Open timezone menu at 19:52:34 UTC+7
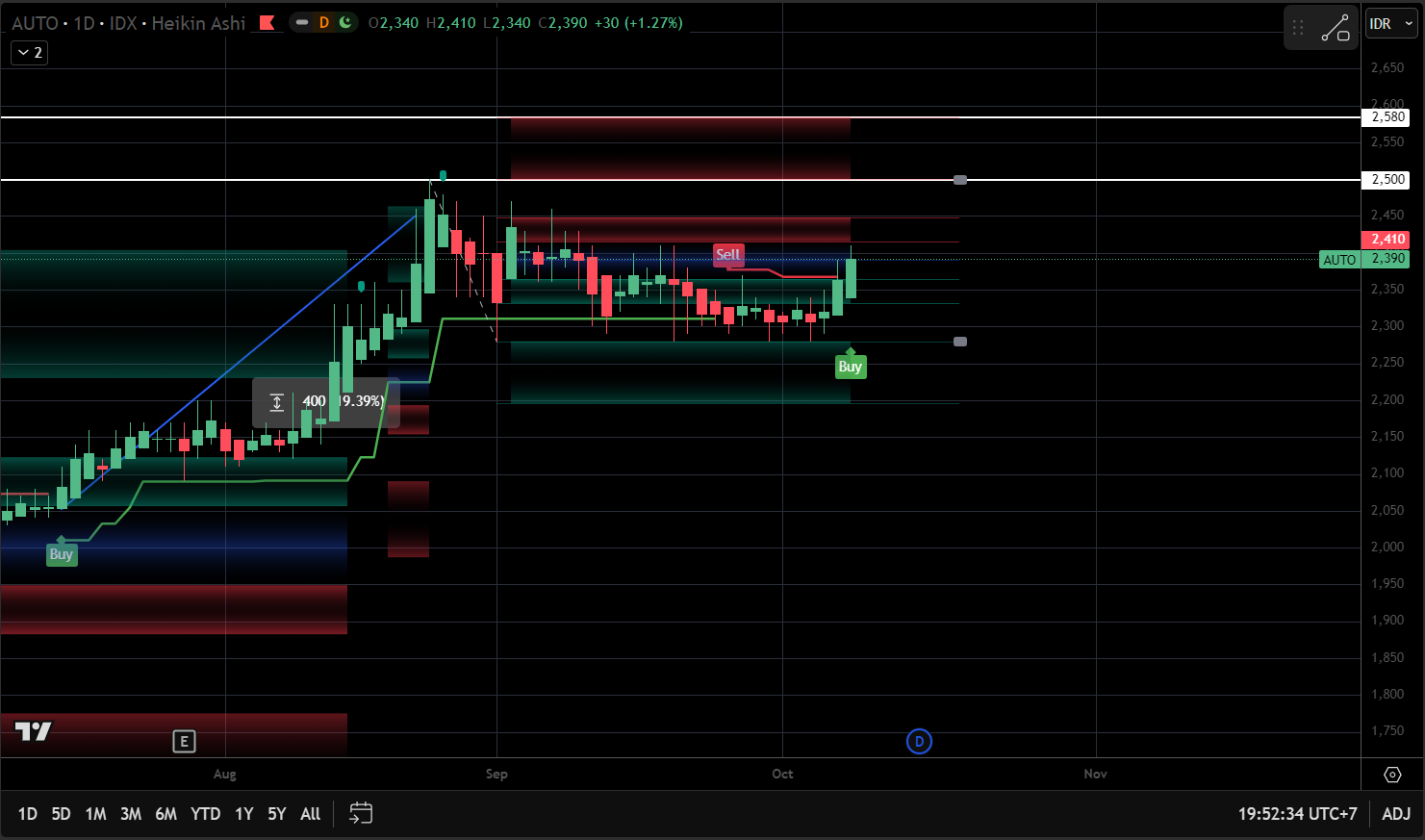Image resolution: width=1425 pixels, height=840 pixels. [x=1297, y=814]
